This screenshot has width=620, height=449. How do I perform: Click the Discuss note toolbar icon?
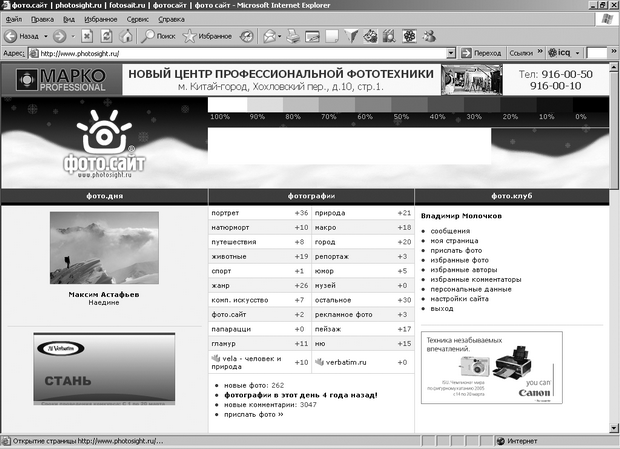click(x=332, y=36)
